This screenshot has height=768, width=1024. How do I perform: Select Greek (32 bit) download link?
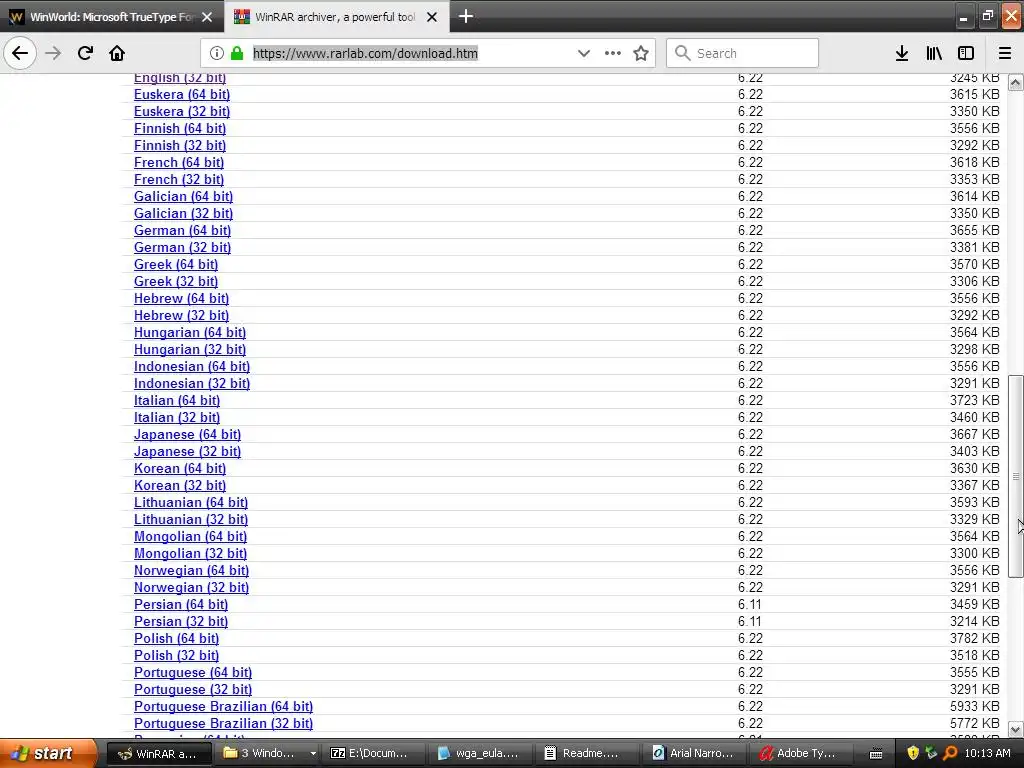click(x=176, y=281)
